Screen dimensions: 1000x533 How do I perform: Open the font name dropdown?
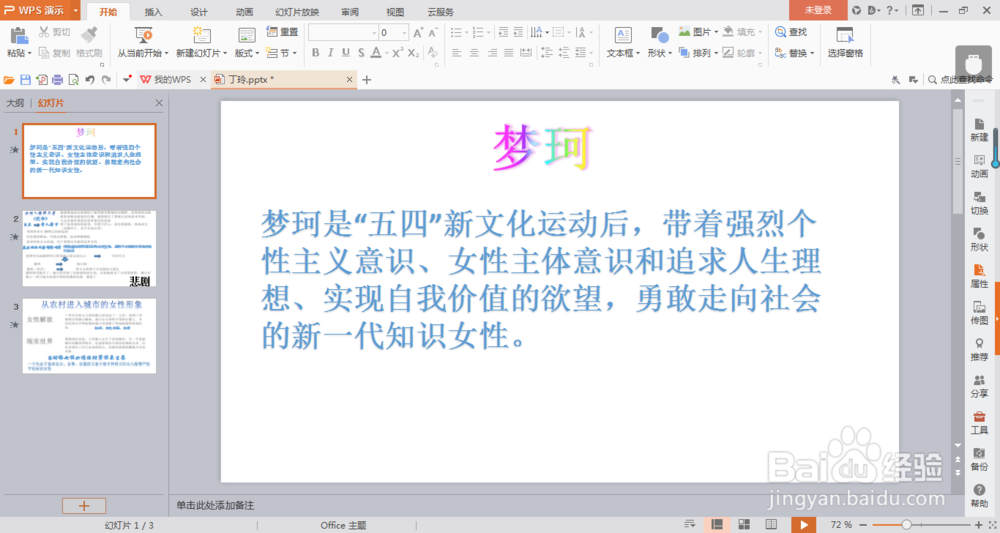374,33
